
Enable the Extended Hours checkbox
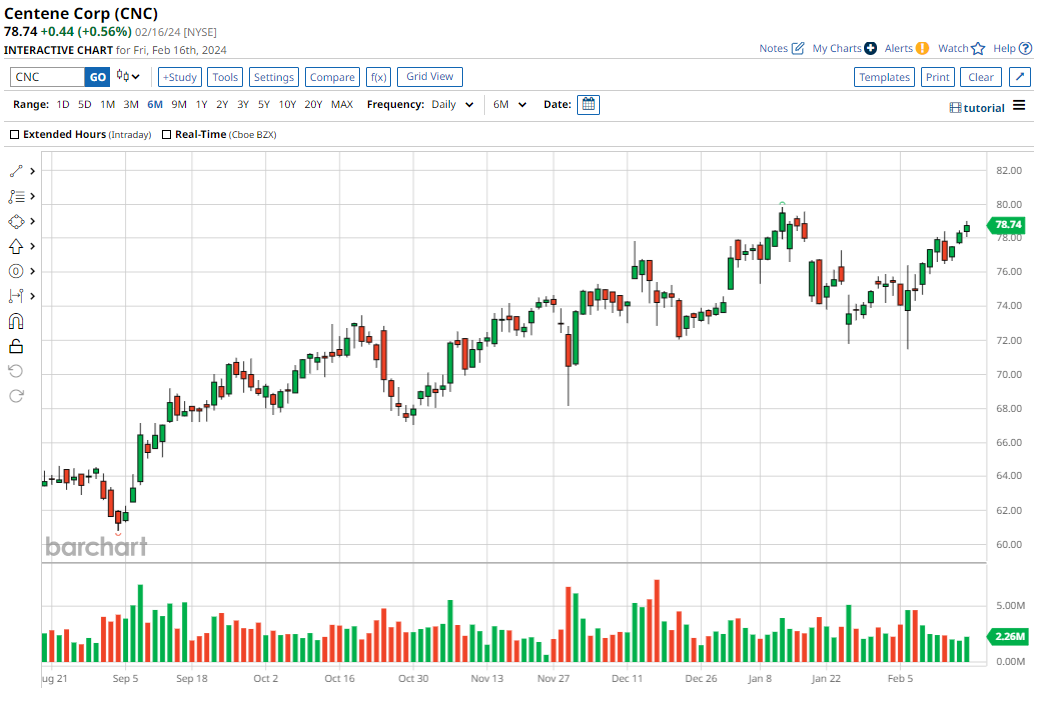(x=14, y=134)
